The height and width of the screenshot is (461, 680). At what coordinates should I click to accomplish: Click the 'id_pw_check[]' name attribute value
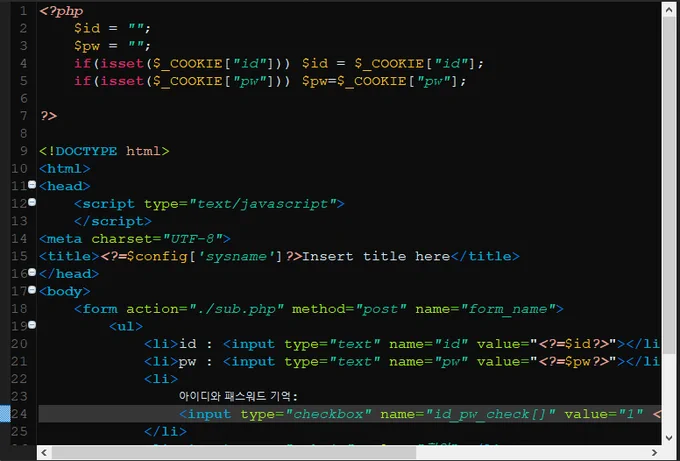point(490,414)
